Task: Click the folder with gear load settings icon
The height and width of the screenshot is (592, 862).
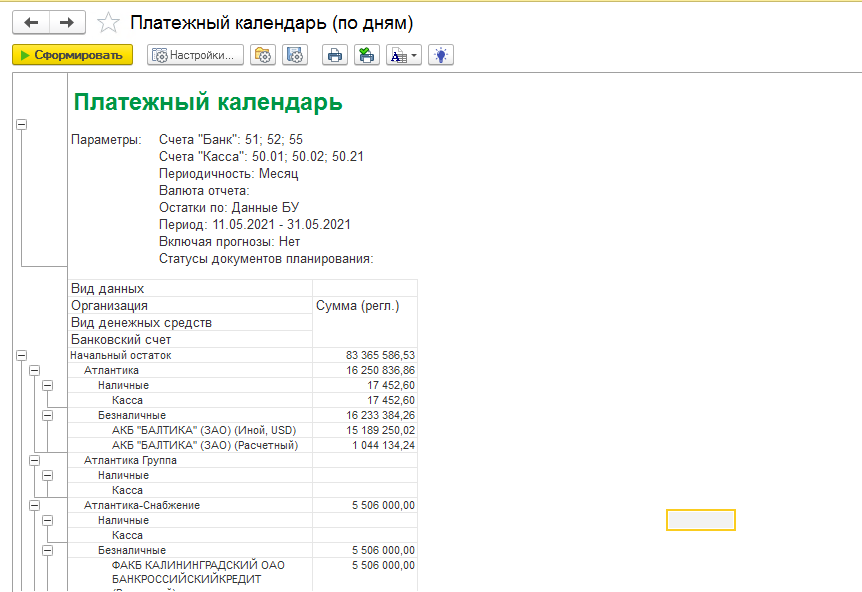Action: pos(263,55)
